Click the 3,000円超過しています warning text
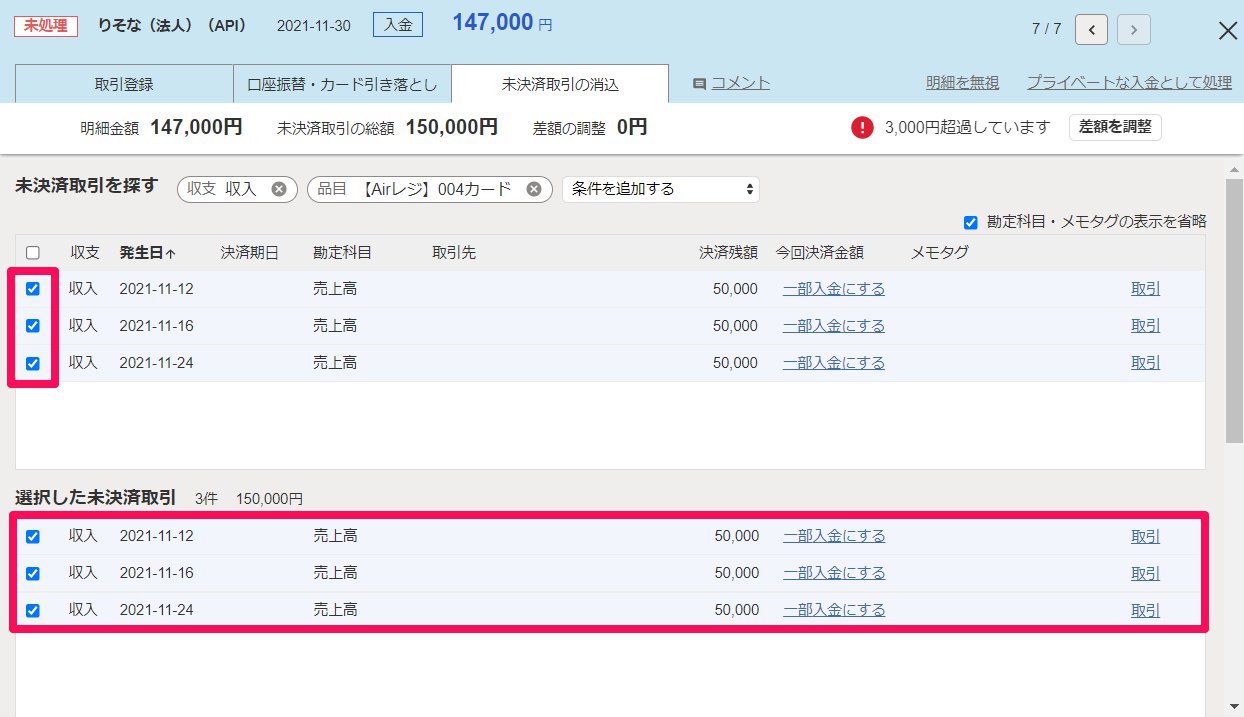Viewport: 1244px width, 717px height. point(968,127)
